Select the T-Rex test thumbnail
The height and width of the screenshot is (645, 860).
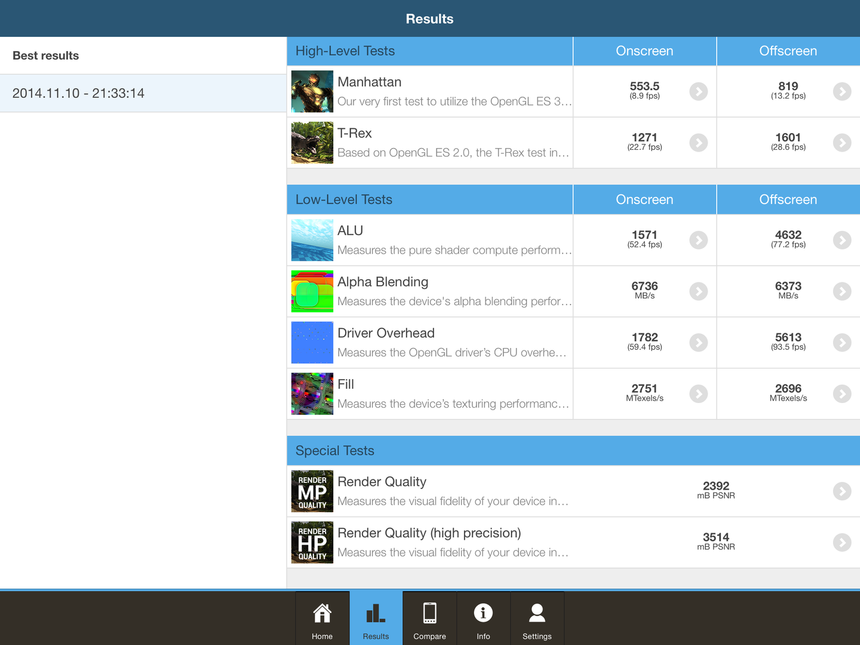coord(312,142)
